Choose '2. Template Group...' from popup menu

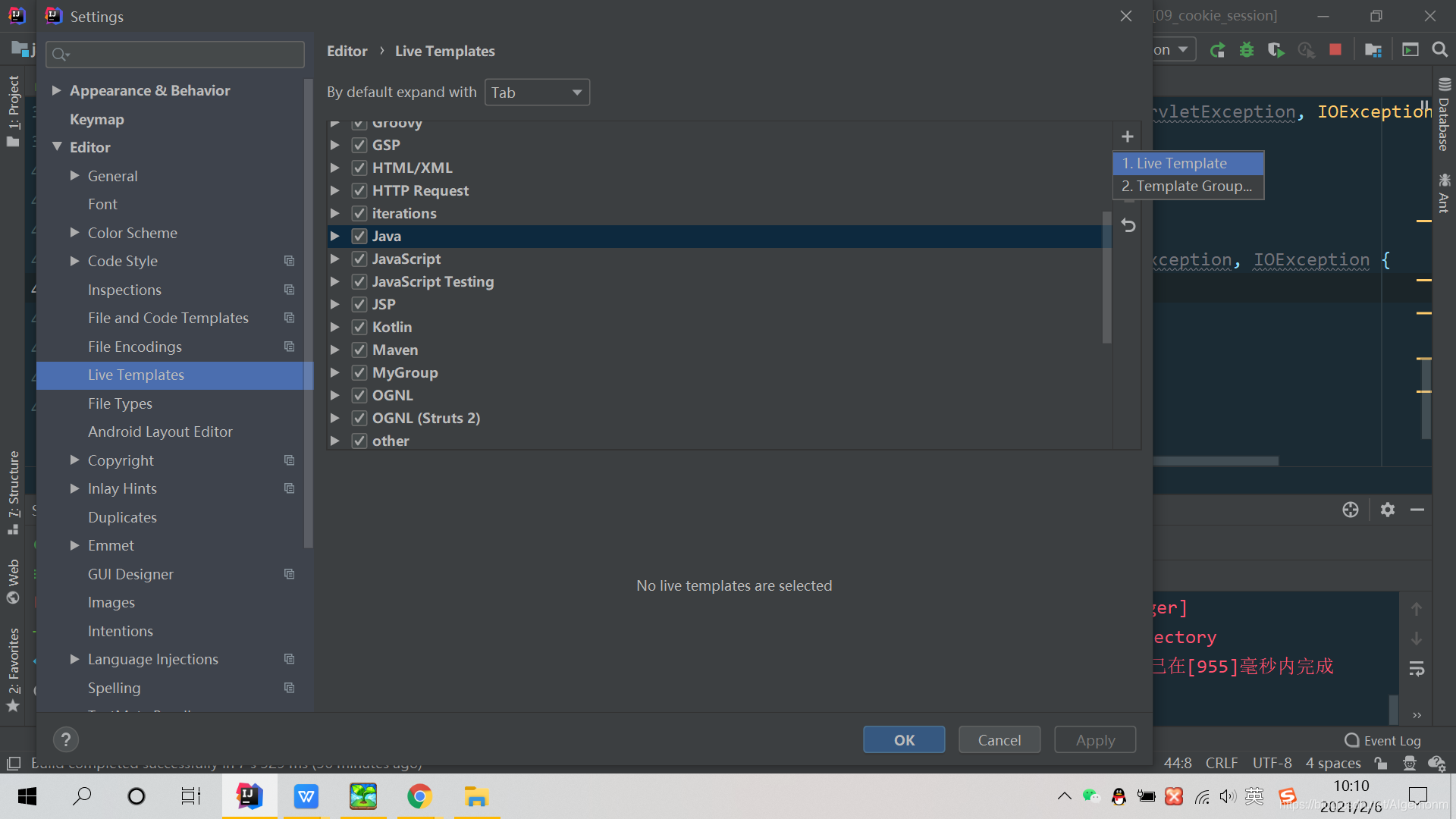tap(1188, 186)
